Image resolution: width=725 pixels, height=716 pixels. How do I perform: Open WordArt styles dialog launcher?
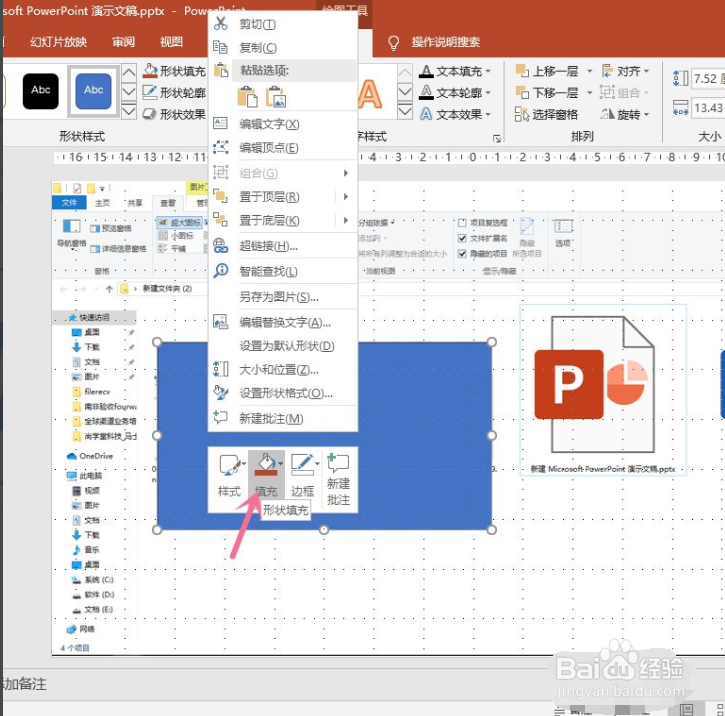(x=497, y=138)
